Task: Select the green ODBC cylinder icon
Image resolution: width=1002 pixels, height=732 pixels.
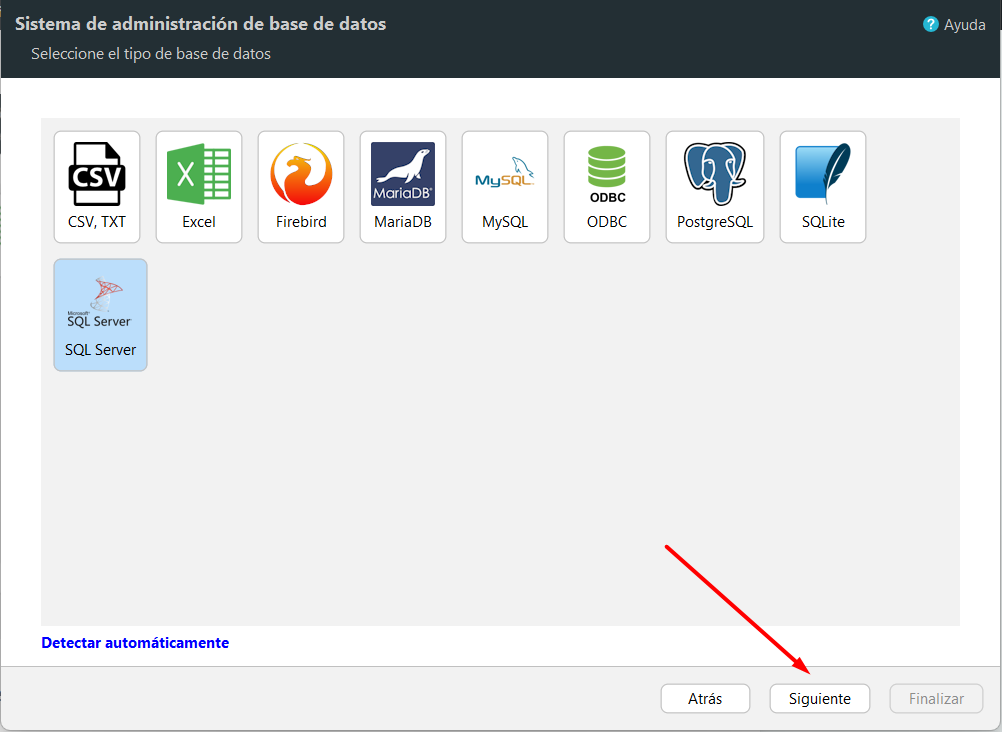Action: (607, 175)
